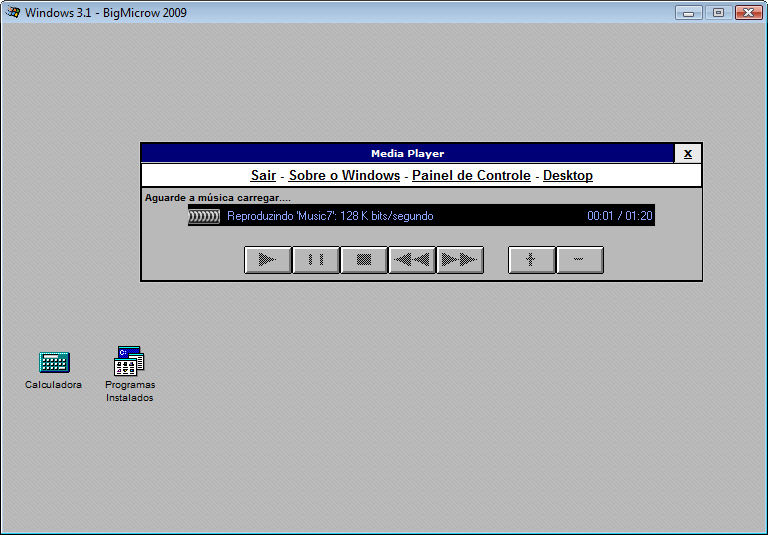The height and width of the screenshot is (535, 768).
Task: Click the 00:01 / 01:20 time display
Action: pos(620,216)
